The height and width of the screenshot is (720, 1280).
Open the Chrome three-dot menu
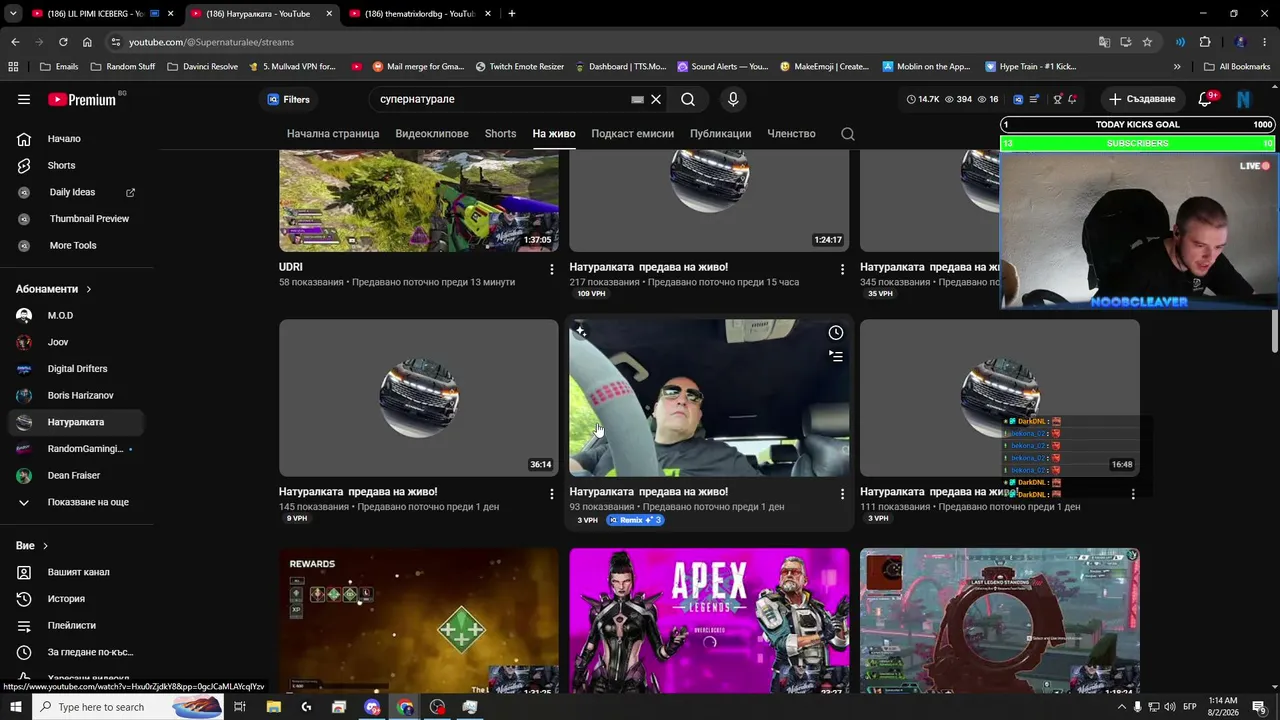[1265, 42]
